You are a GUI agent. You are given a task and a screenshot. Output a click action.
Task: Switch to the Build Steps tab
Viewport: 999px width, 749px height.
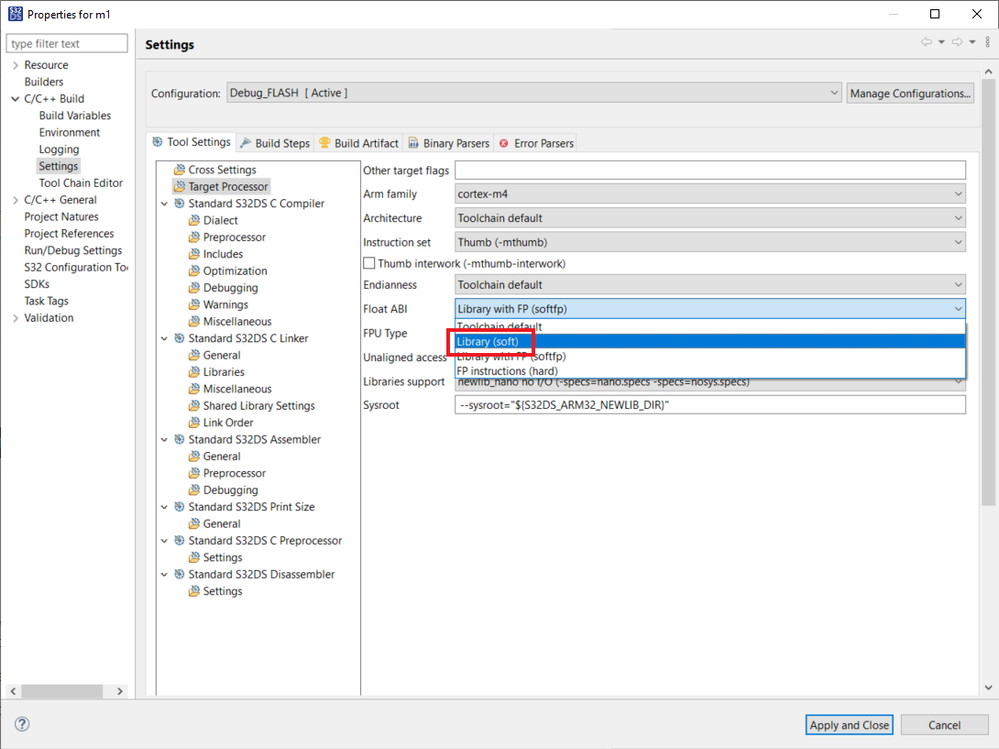point(275,143)
